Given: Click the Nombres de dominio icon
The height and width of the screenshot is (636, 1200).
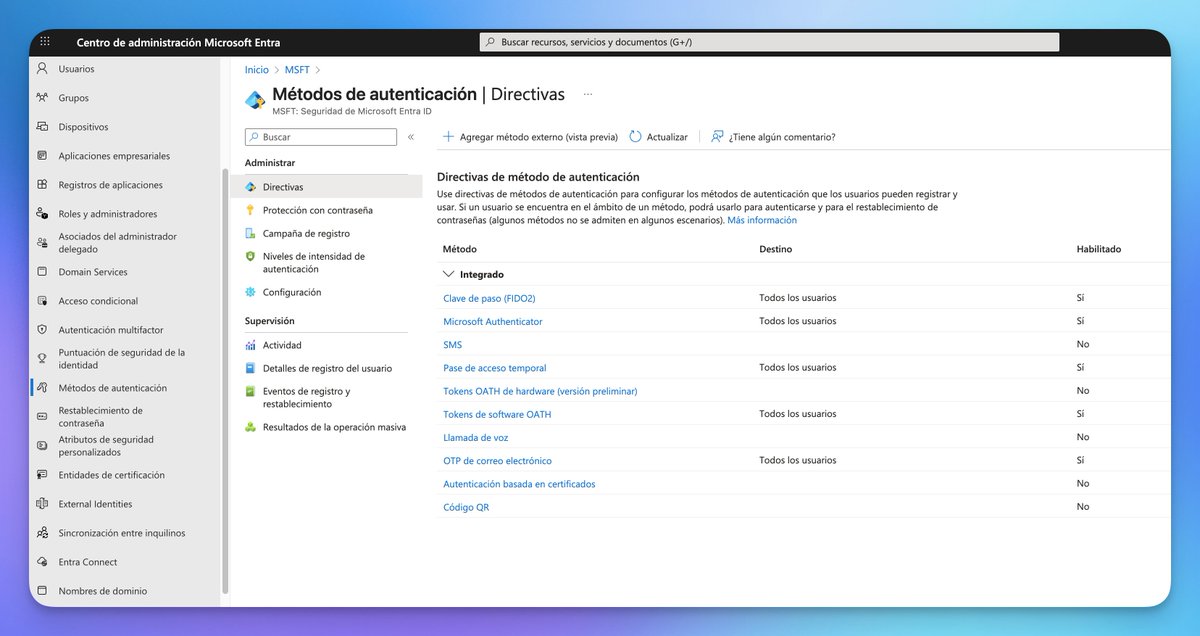Looking at the screenshot, I should point(42,591).
